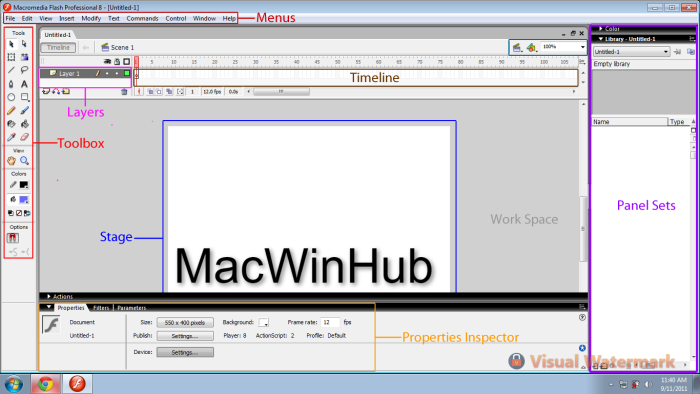Open the Commands menu
The height and width of the screenshot is (394, 700).
142,18
